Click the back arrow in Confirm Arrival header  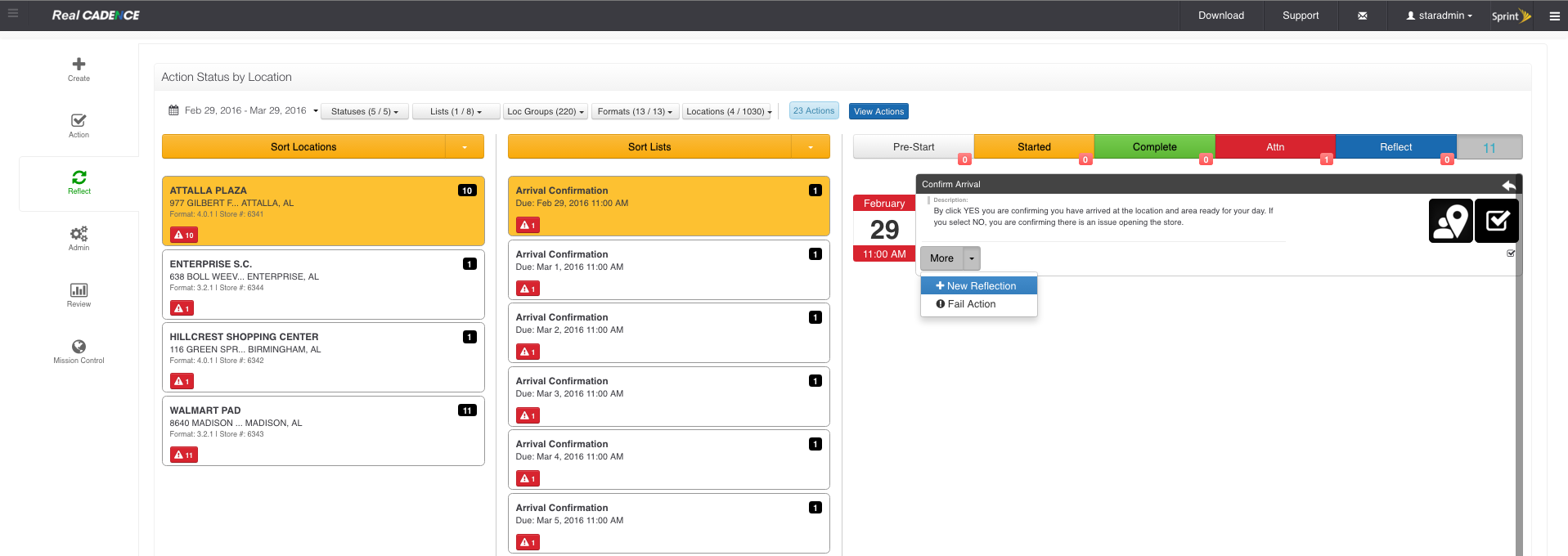point(1508,185)
